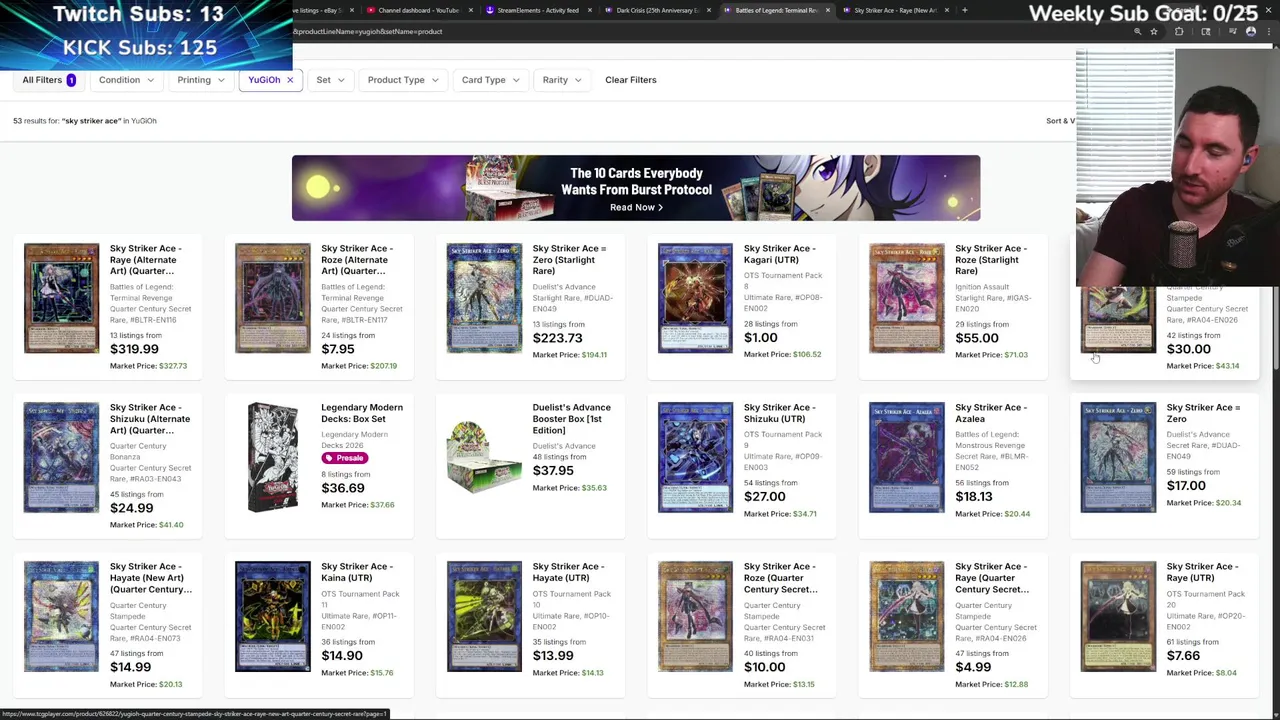Click the $223.73 price on Zero Starlight Rare
1280x720 pixels.
click(557, 338)
